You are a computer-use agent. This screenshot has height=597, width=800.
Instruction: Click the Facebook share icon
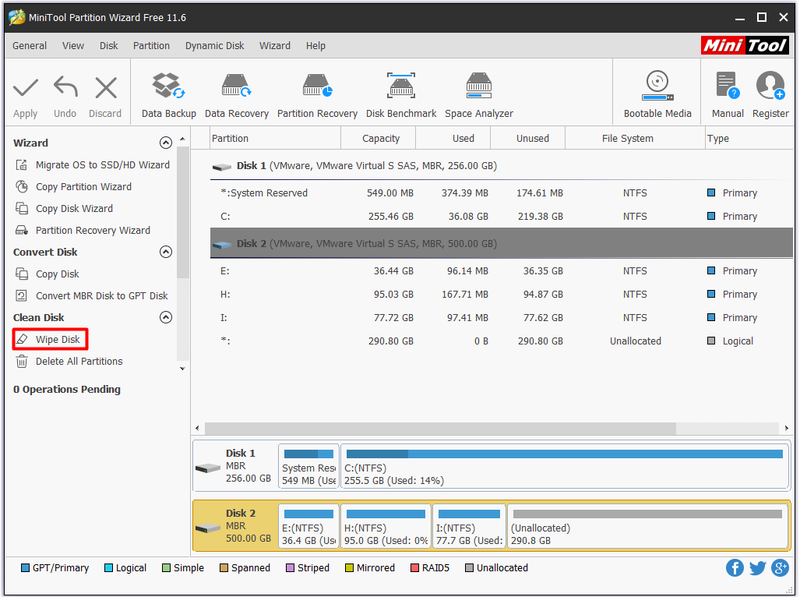coord(734,567)
